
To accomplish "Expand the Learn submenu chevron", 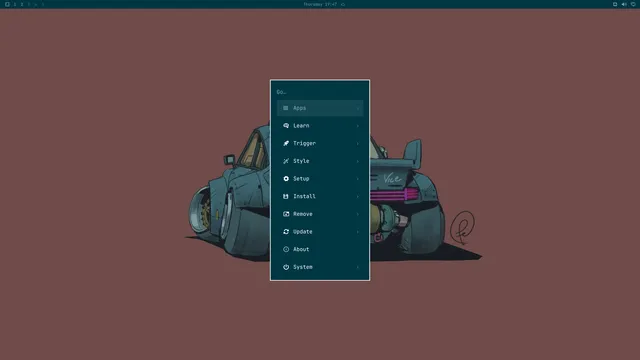I will click(358, 126).
